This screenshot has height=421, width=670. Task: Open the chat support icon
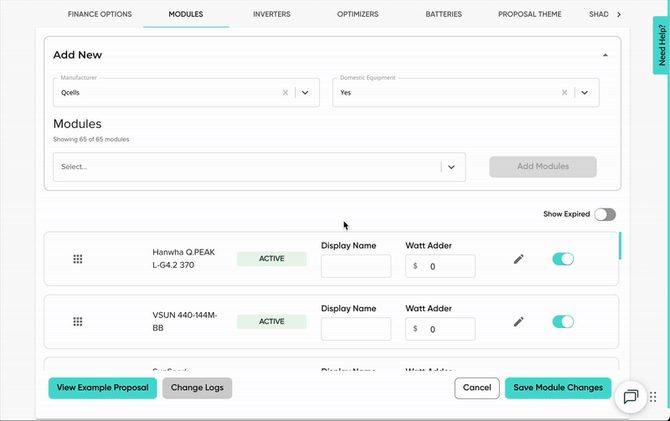click(631, 396)
